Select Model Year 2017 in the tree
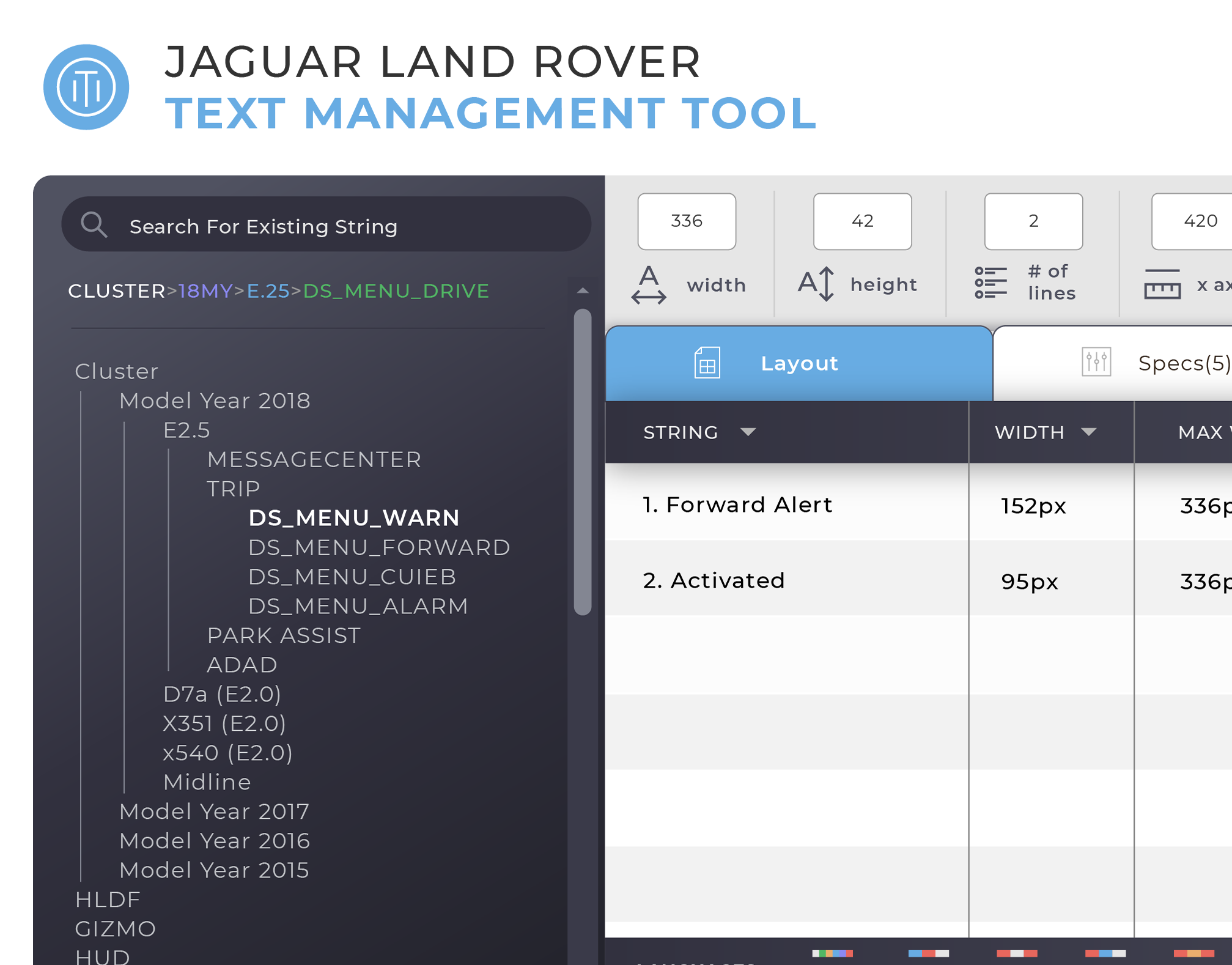 pos(215,812)
